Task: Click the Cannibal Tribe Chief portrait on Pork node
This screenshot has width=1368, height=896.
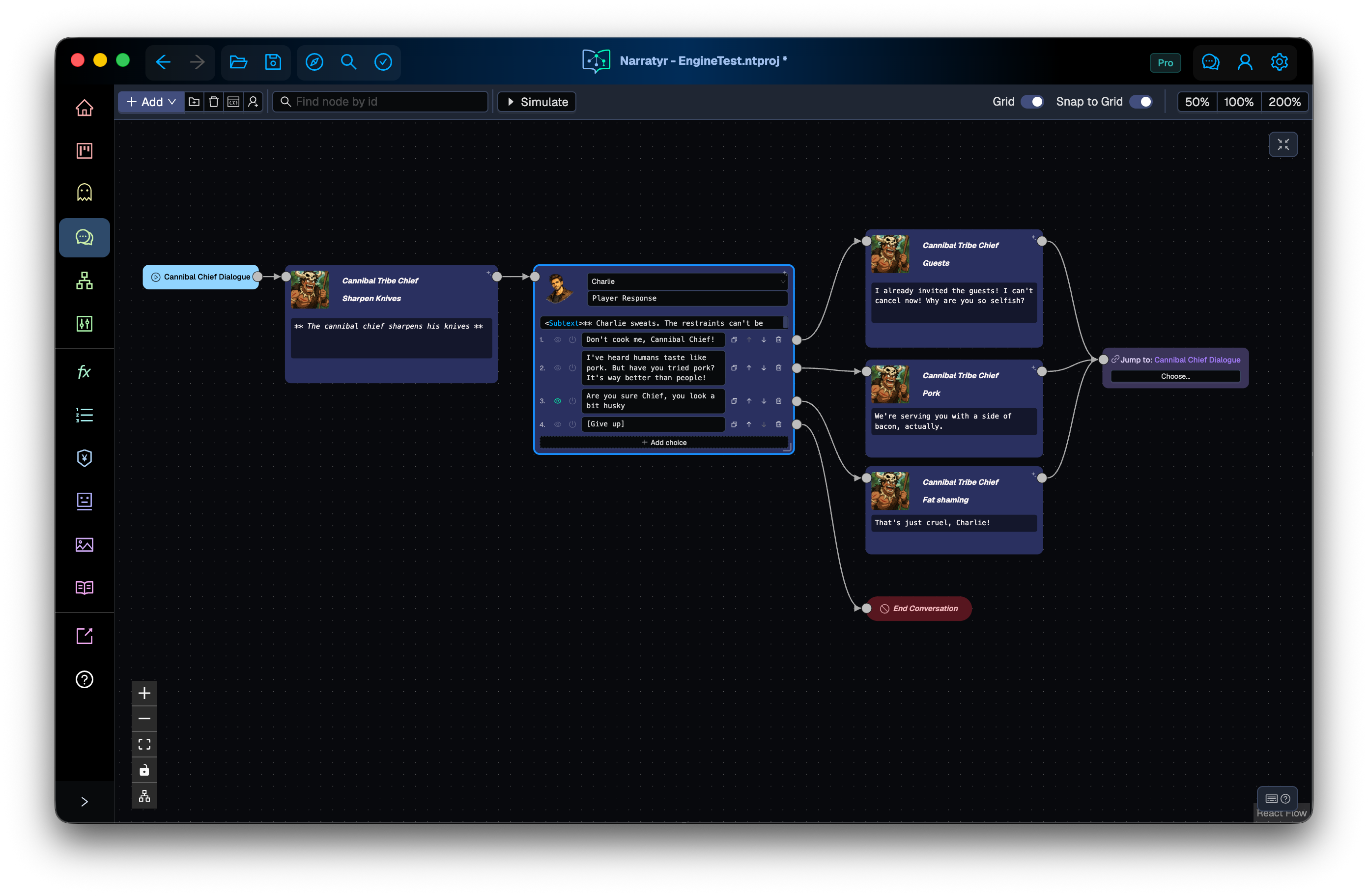Action: [x=890, y=385]
